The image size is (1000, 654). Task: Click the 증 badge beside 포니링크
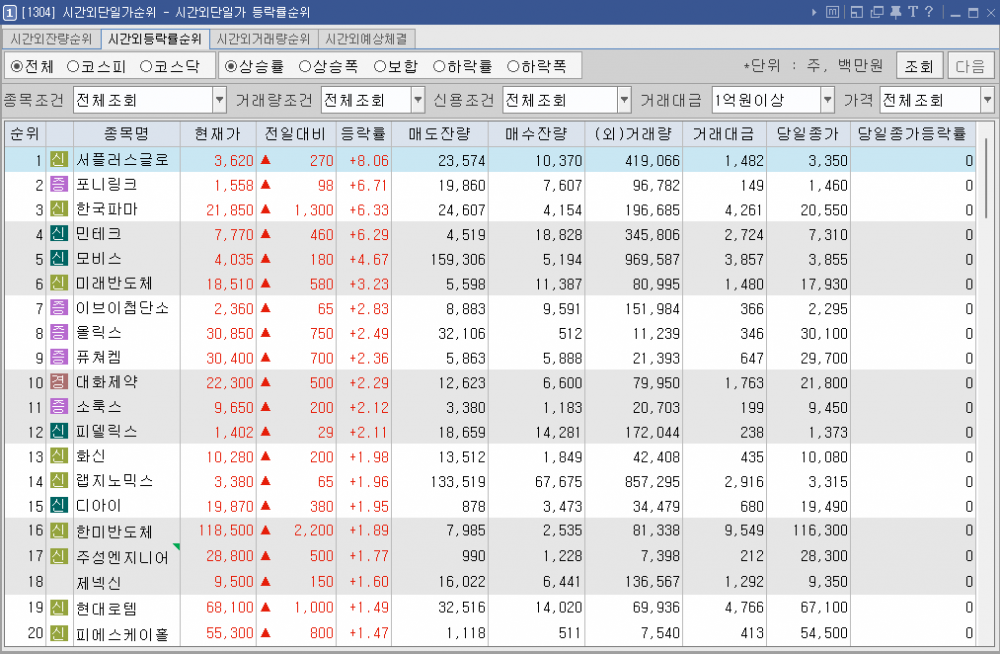[58, 185]
